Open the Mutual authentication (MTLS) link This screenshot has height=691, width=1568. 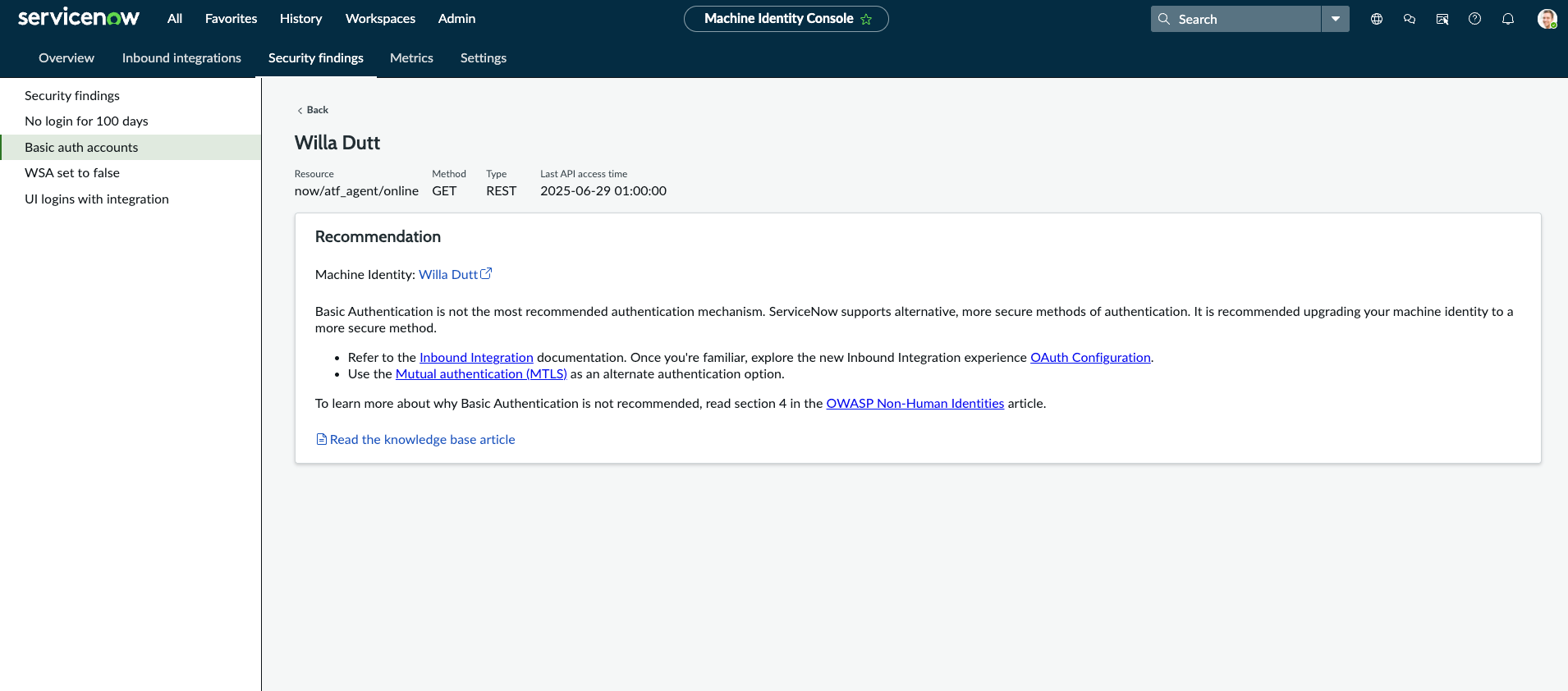[481, 374]
